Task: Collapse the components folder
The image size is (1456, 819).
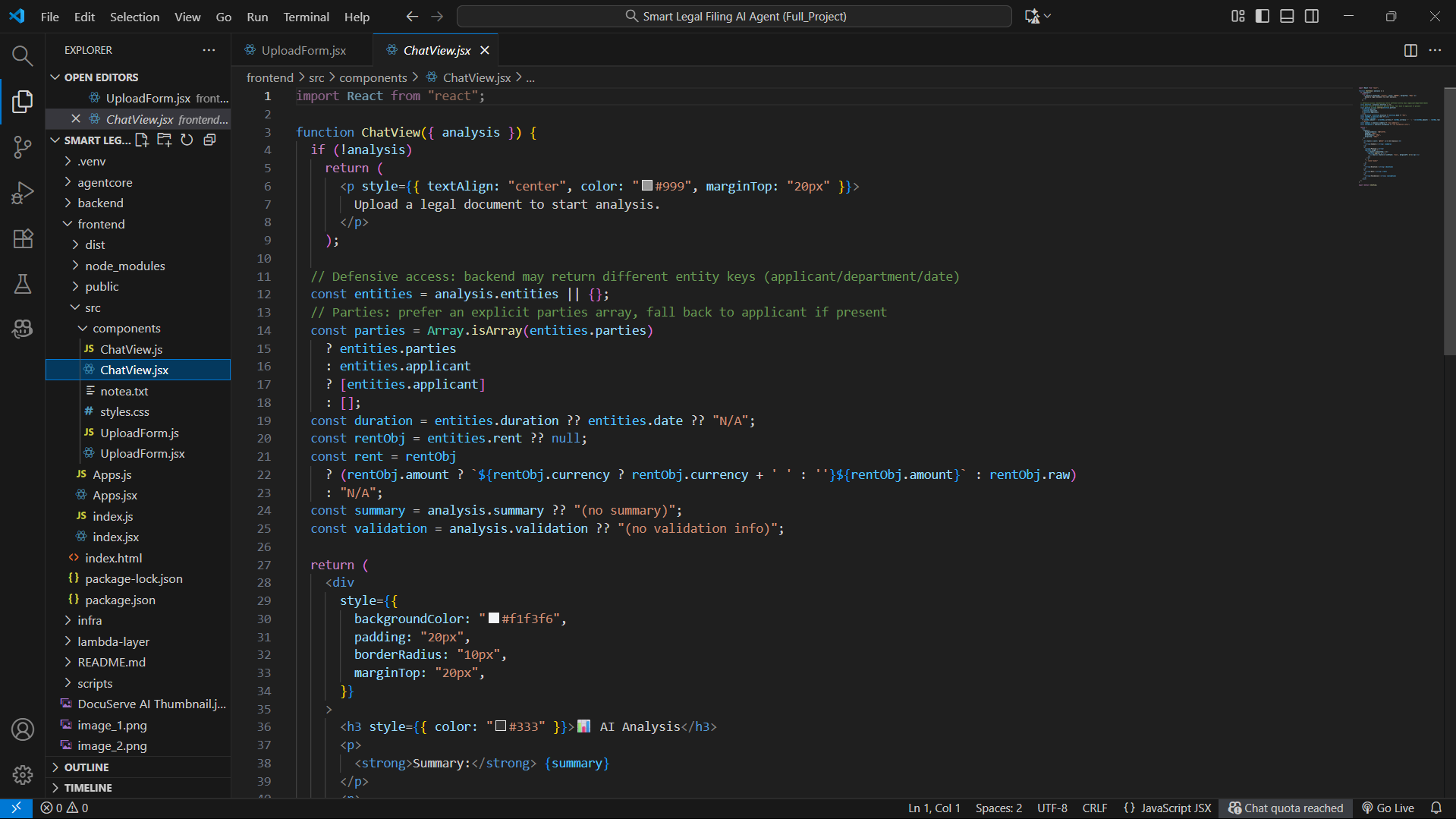Action: (126, 328)
